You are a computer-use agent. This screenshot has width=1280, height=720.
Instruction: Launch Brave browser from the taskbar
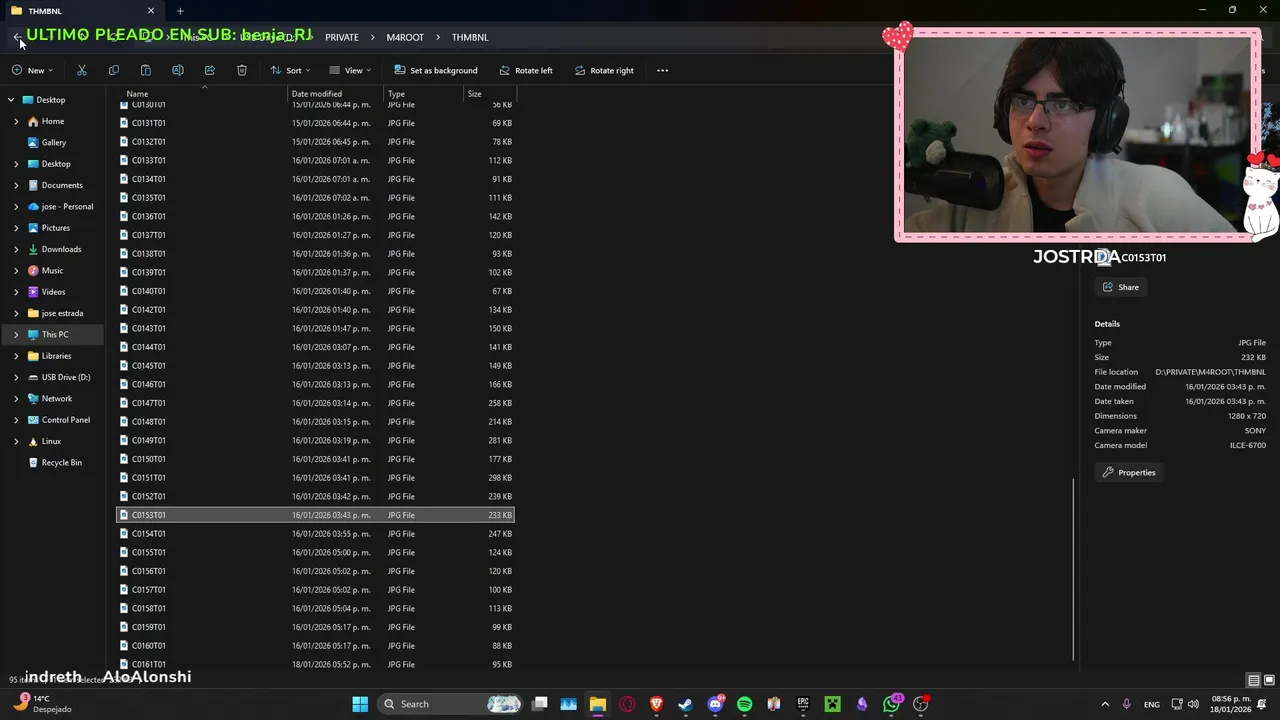point(656,704)
